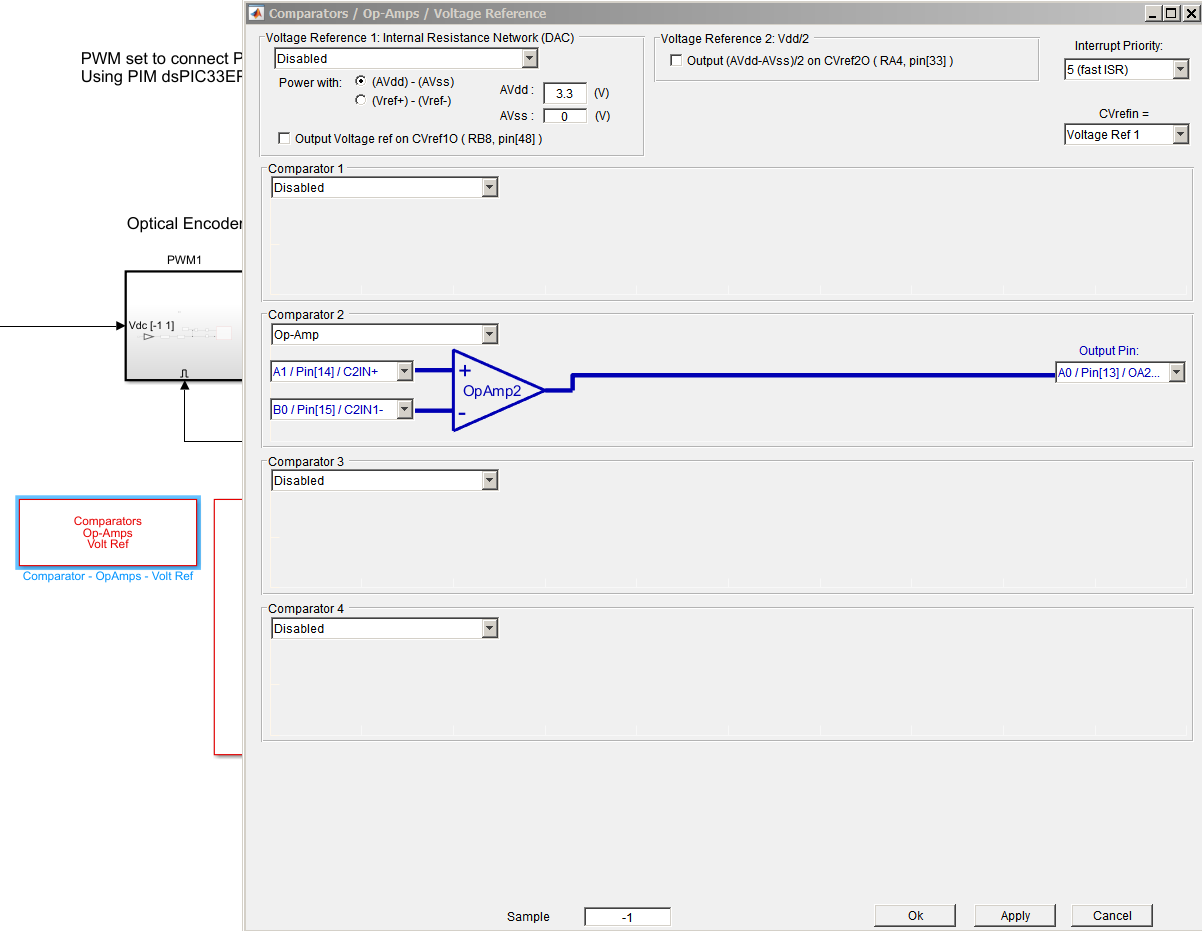Click the MATLAB icon in the title bar
Screen dimensions: 1202x931
point(256,13)
